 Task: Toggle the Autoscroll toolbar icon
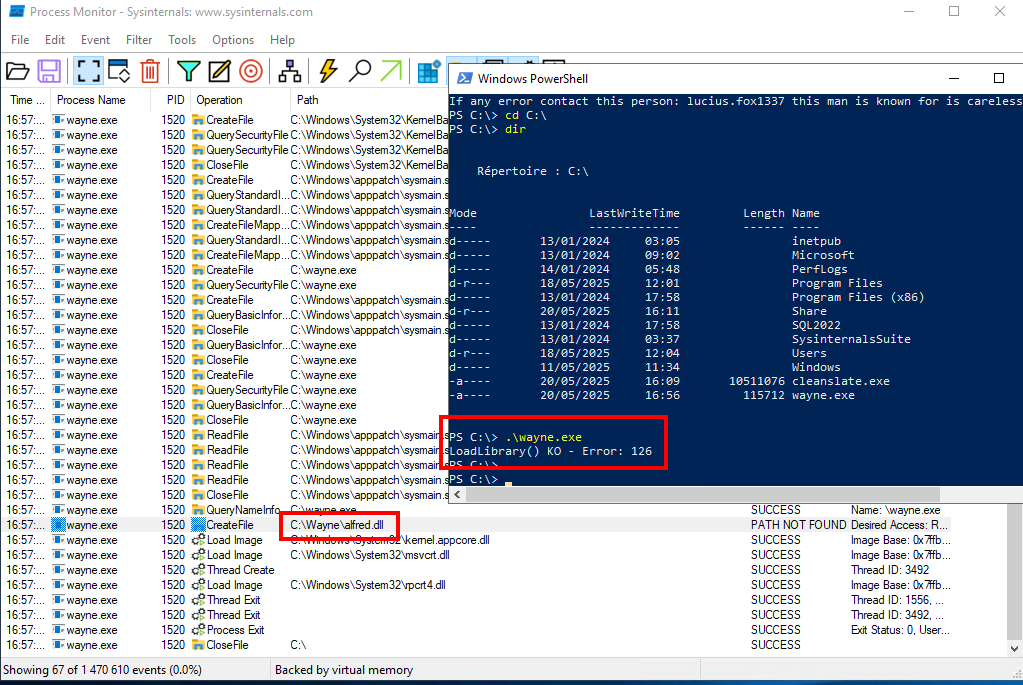pos(119,71)
